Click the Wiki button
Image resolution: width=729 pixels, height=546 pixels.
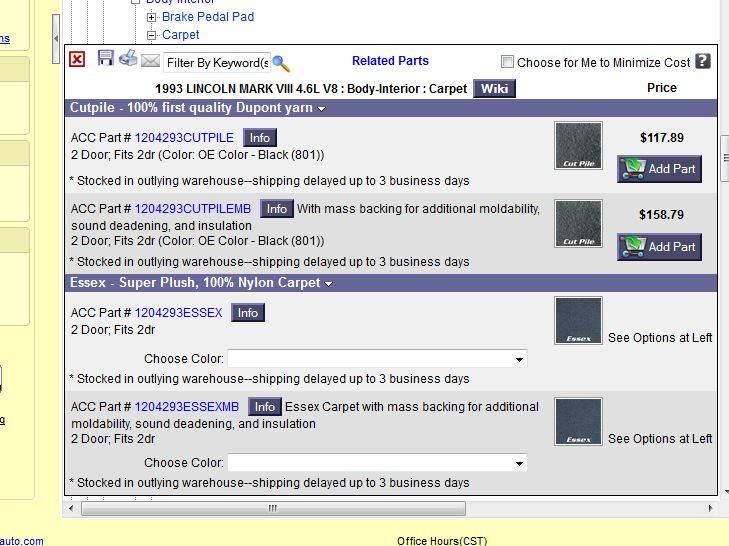tap(494, 88)
